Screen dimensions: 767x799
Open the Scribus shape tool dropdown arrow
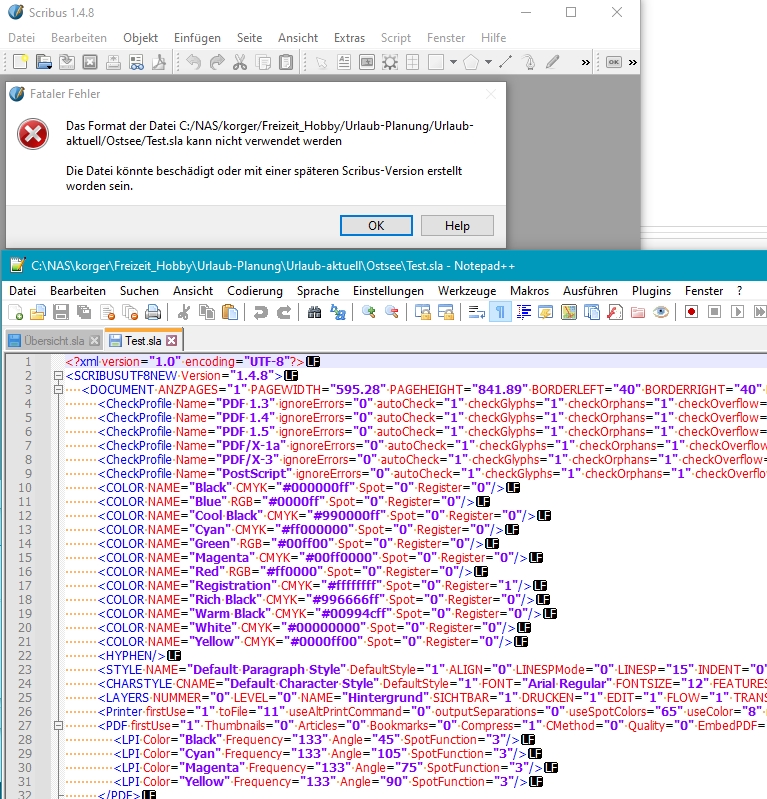pos(453,62)
